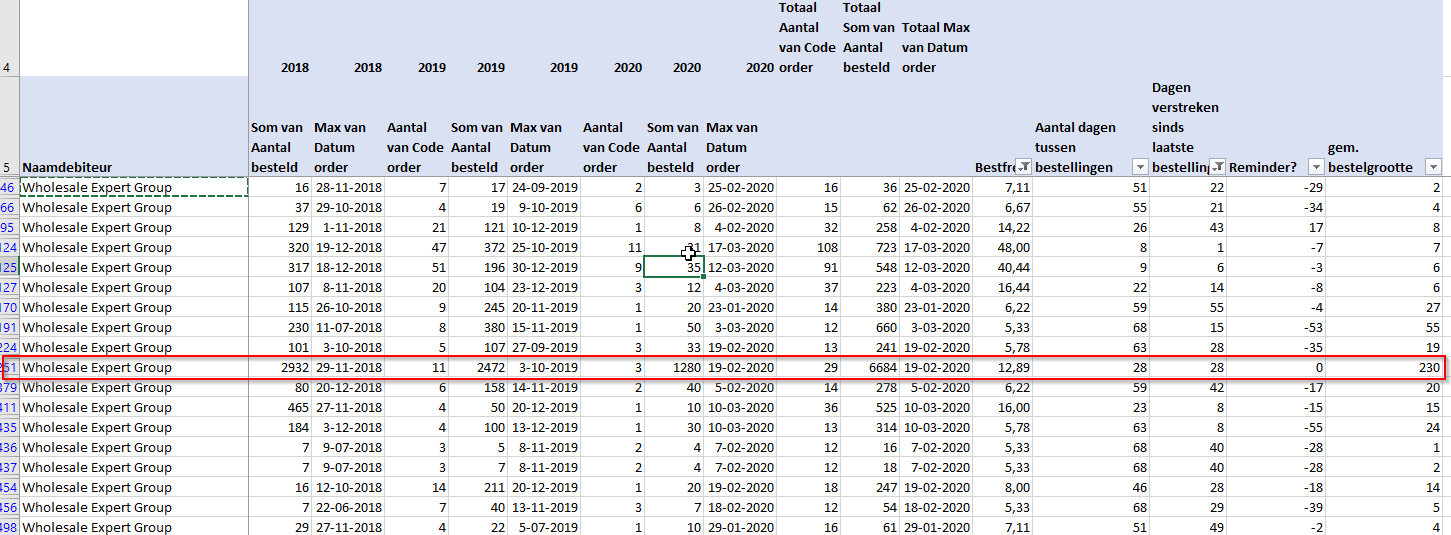Screen dimensions: 1451x535
Task: Select the cell with value 1280
Action: point(674,367)
